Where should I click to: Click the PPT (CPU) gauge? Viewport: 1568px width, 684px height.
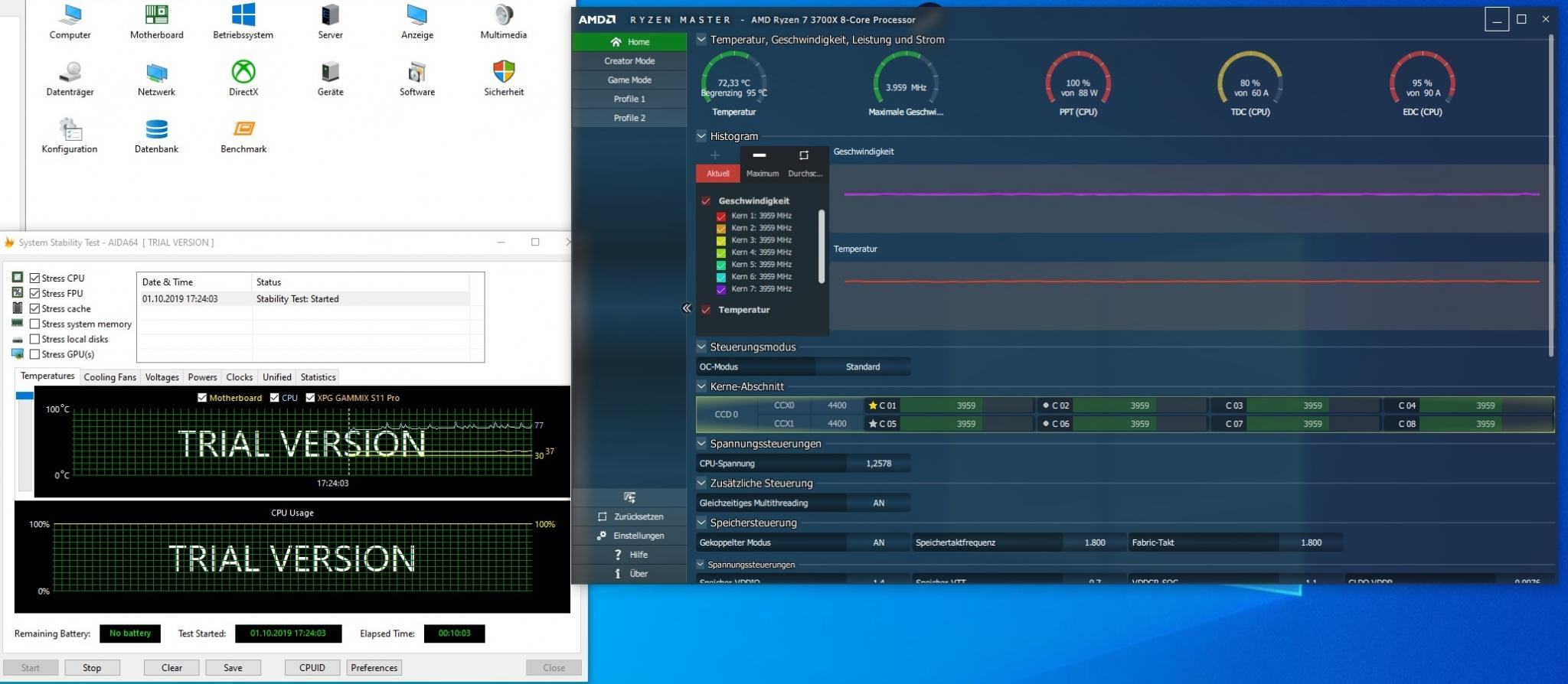pyautogui.click(x=1078, y=83)
